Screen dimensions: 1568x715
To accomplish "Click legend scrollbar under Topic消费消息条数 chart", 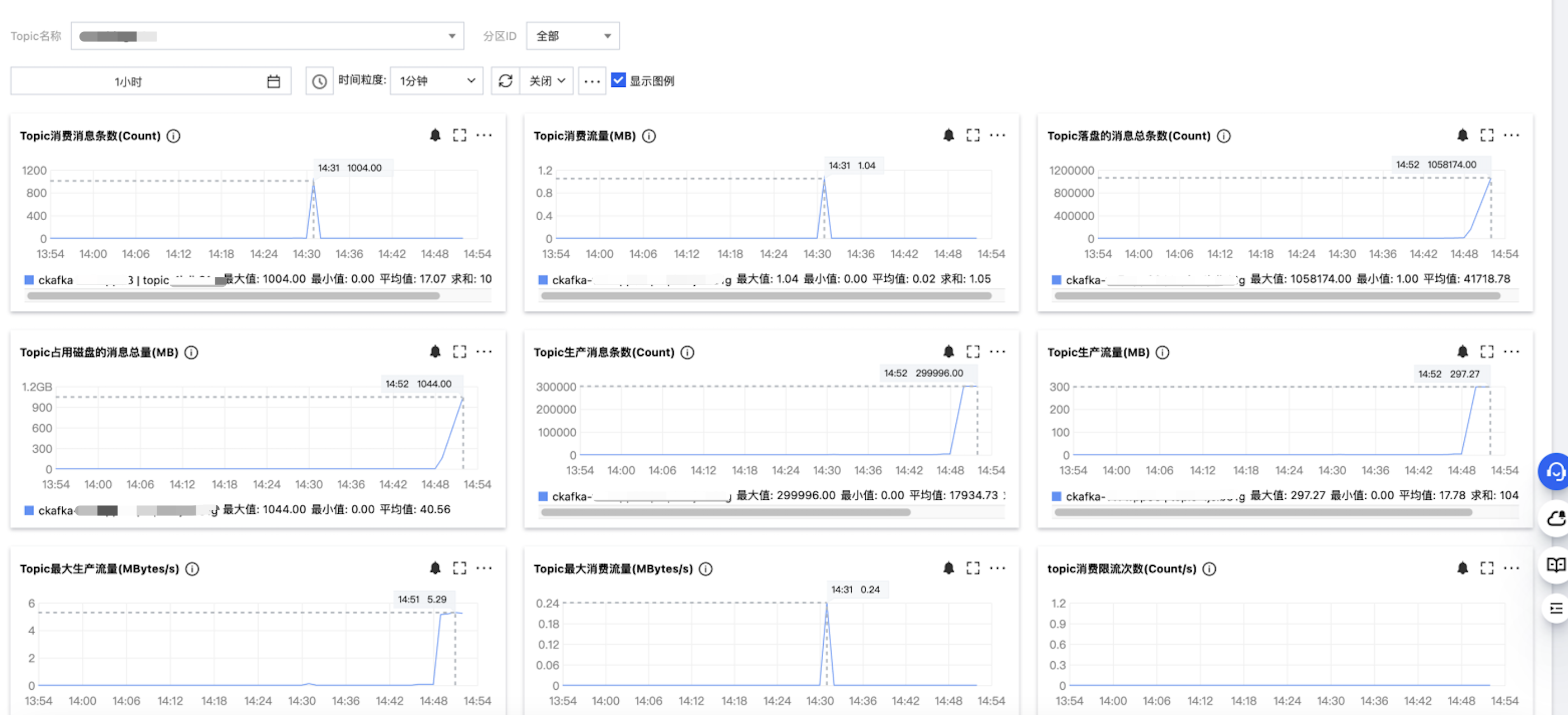I will [233, 296].
